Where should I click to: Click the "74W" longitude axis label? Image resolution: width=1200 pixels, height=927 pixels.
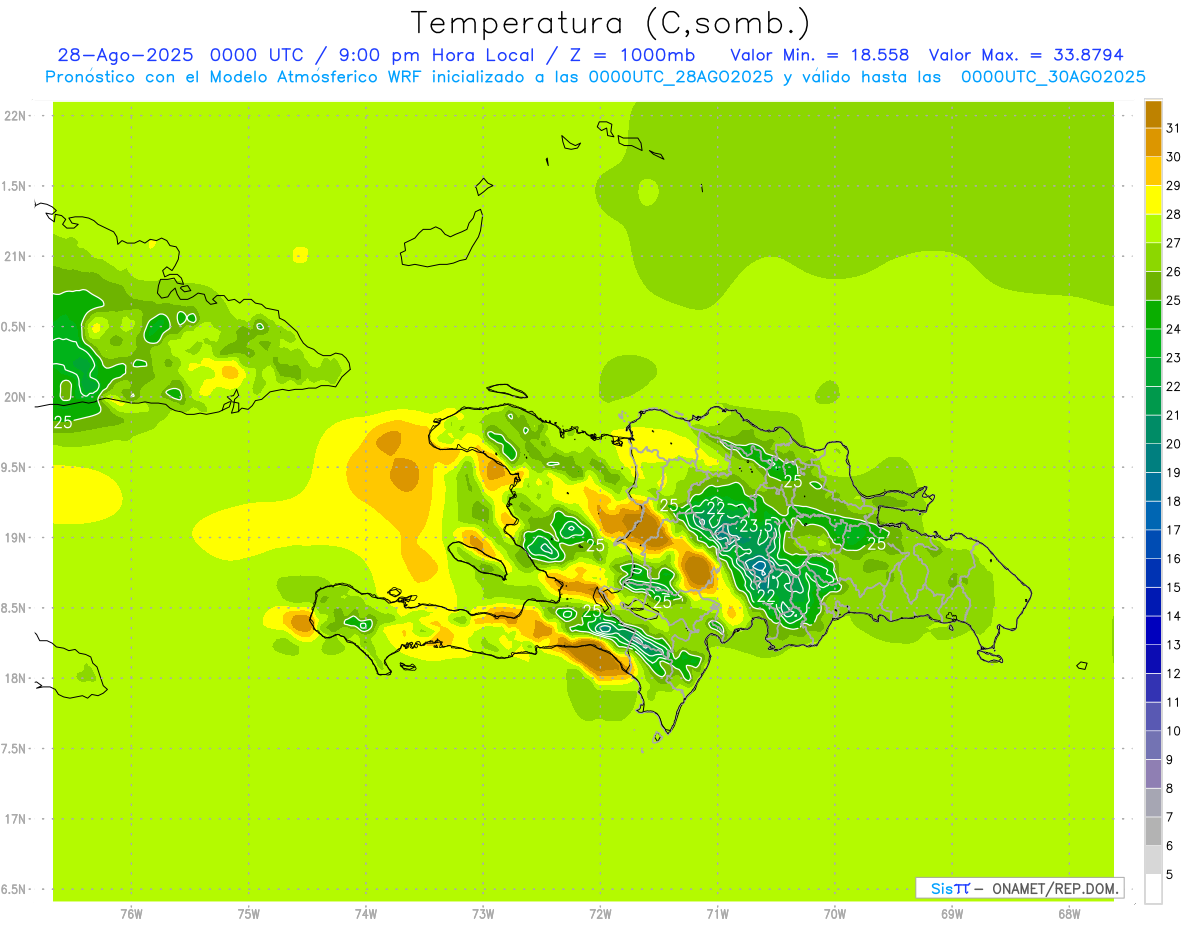366,914
